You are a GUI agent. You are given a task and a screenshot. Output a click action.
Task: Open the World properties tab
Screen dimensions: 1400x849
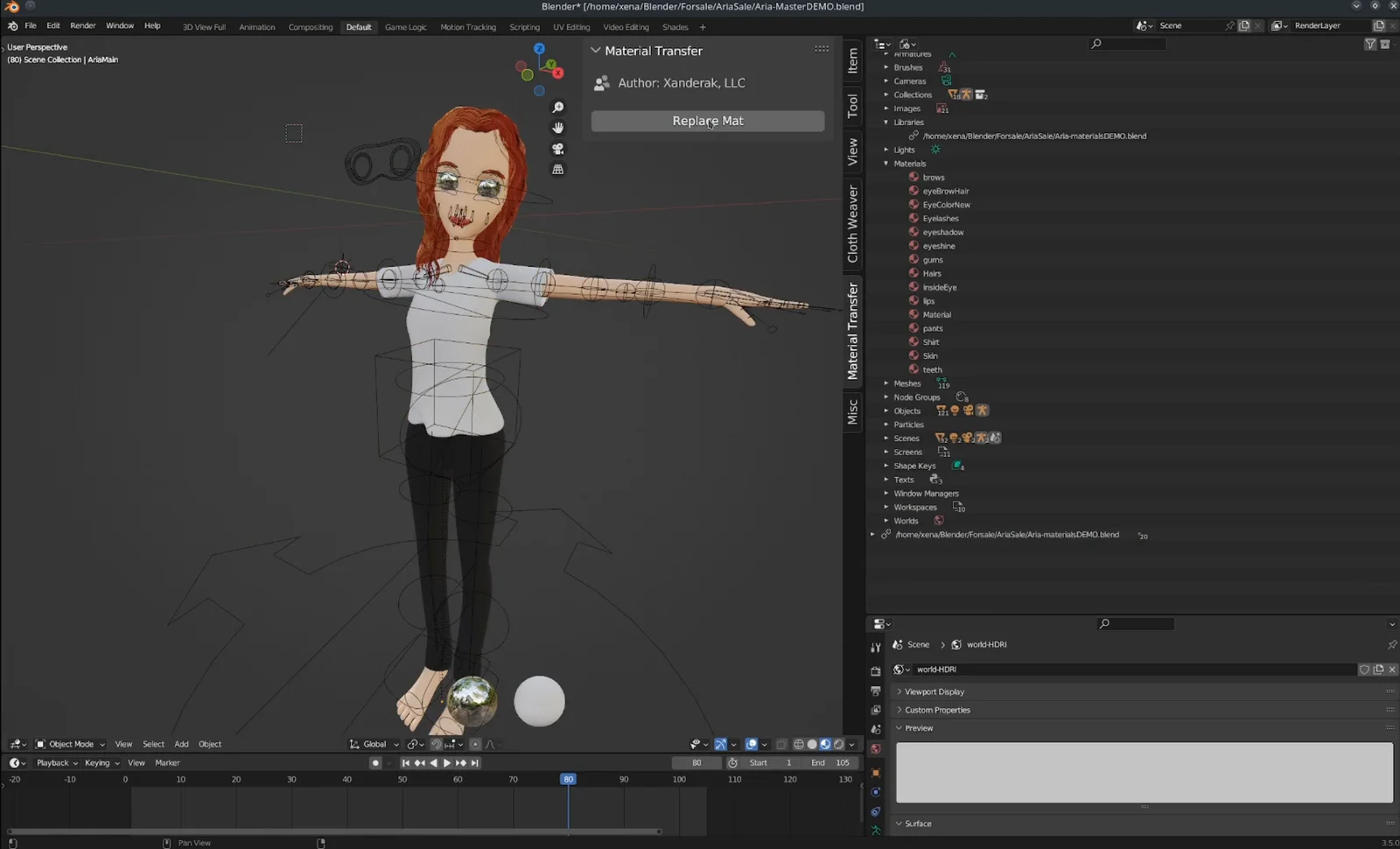click(876, 749)
